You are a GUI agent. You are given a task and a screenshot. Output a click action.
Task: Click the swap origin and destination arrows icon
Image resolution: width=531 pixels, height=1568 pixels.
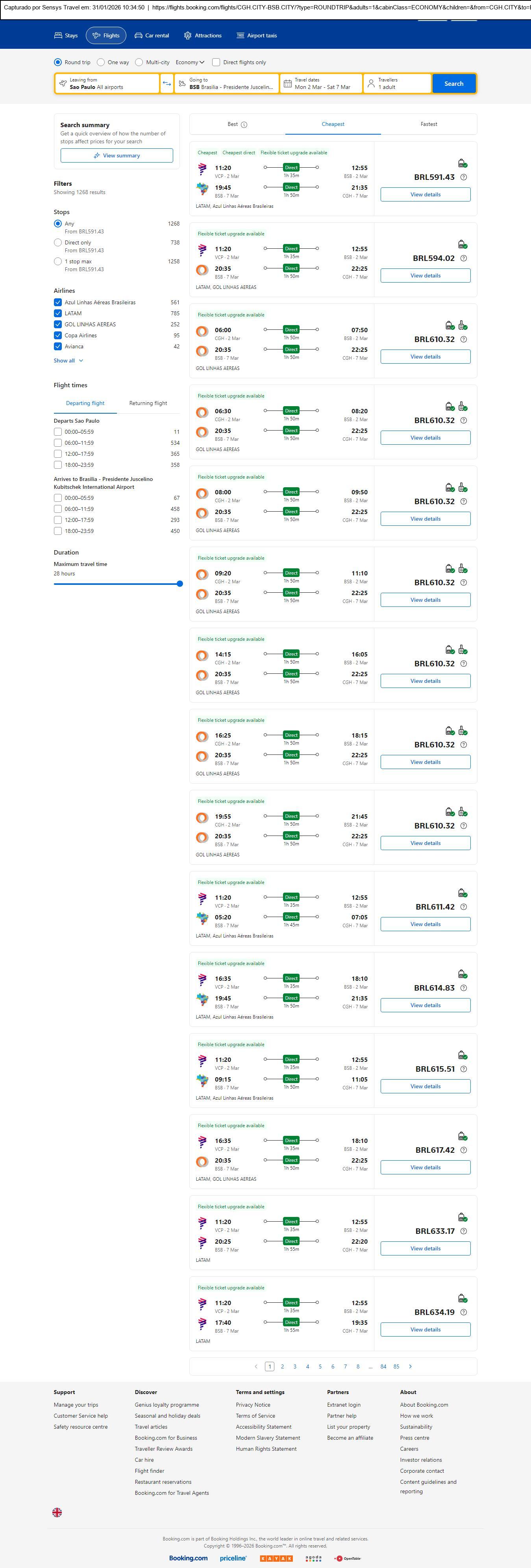pyautogui.click(x=167, y=83)
